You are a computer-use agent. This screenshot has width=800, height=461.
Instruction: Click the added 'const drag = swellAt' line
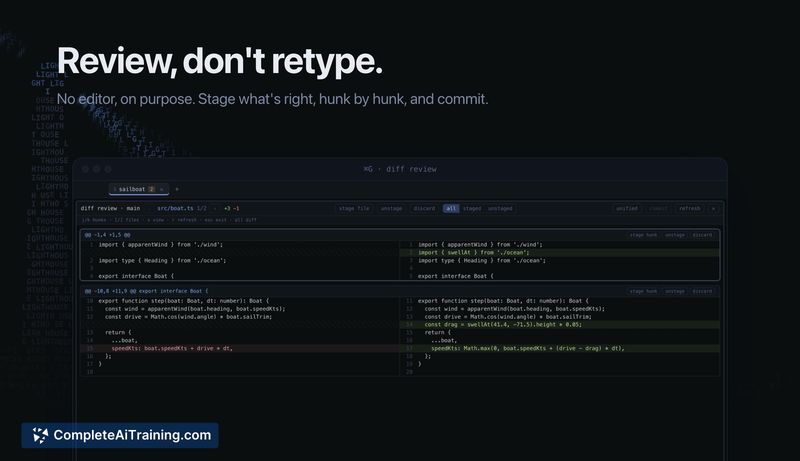coord(560,324)
